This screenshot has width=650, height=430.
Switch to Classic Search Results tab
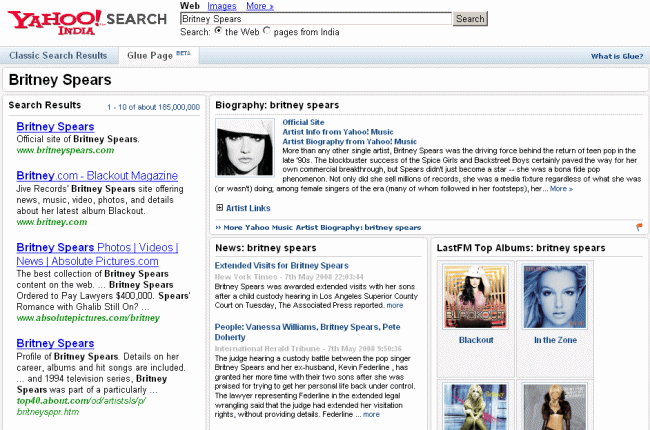pyautogui.click(x=58, y=56)
